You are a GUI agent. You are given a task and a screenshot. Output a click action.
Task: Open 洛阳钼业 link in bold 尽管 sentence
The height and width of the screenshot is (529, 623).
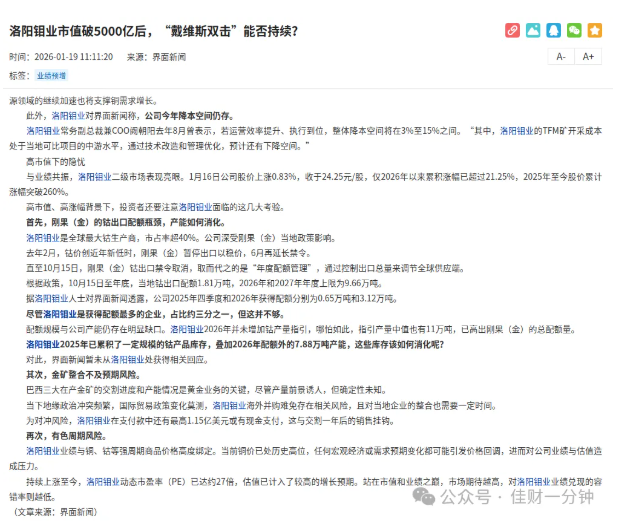tap(60, 314)
